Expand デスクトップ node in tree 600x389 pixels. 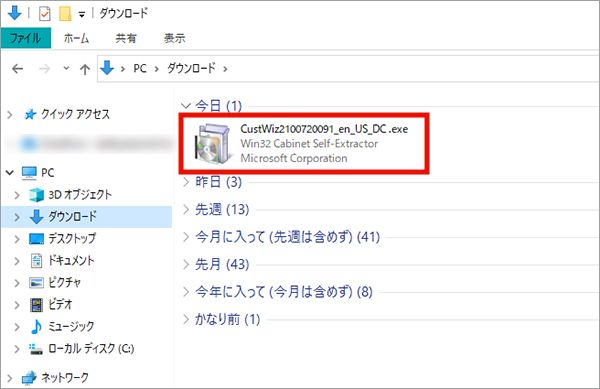click(17, 239)
